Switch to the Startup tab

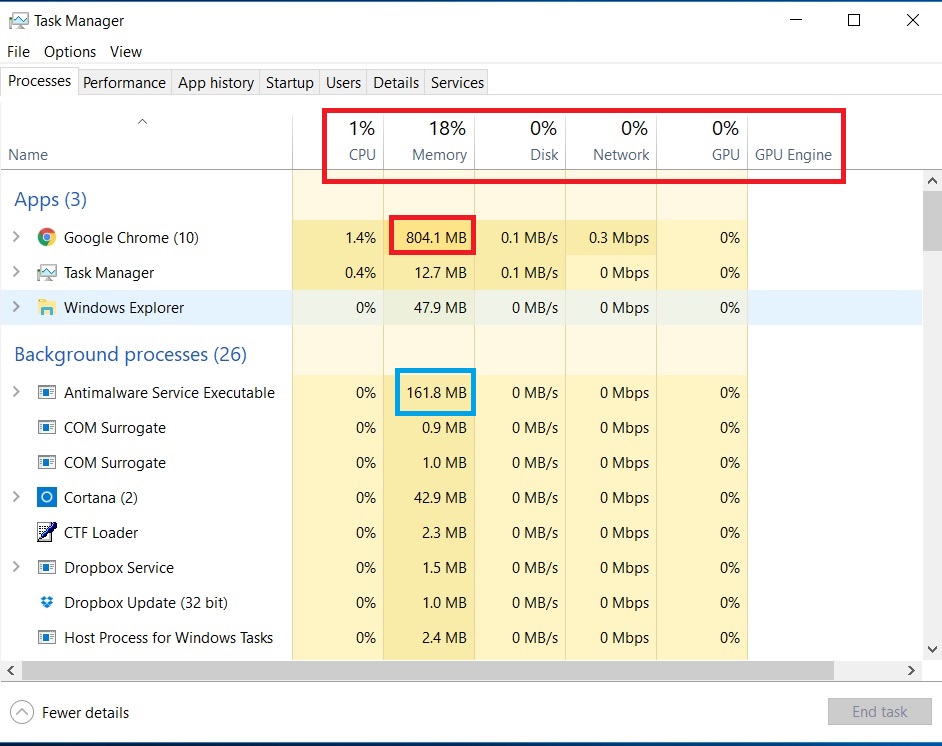point(289,83)
